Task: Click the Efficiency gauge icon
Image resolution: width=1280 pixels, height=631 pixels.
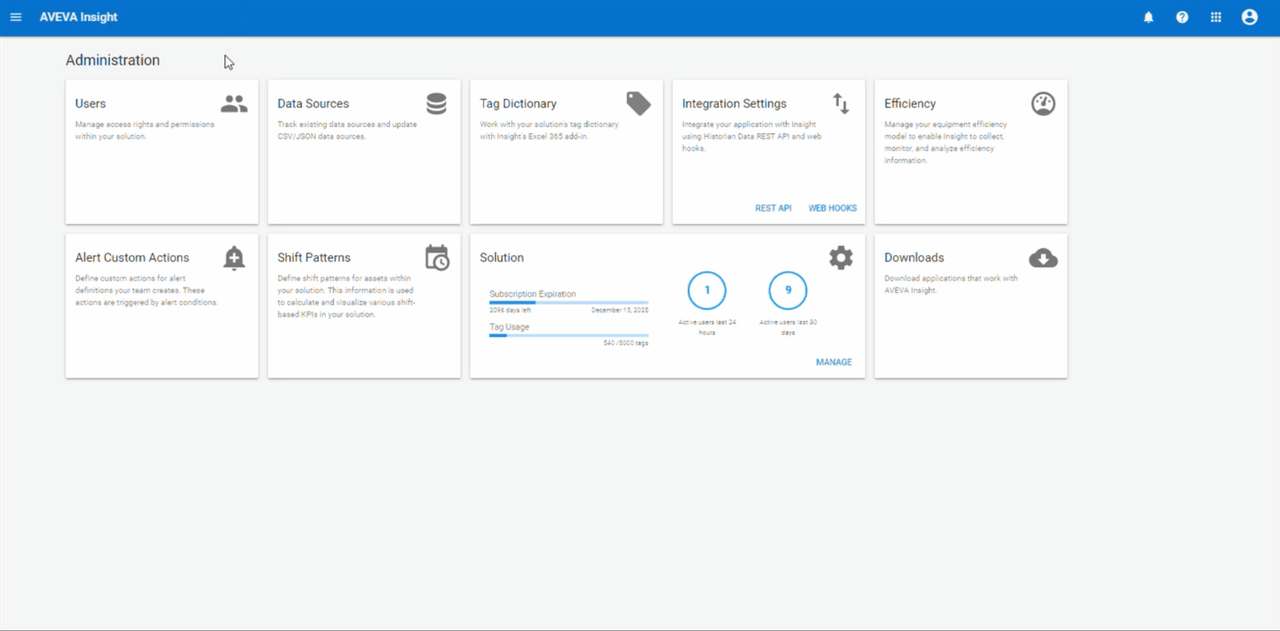Action: point(1043,104)
